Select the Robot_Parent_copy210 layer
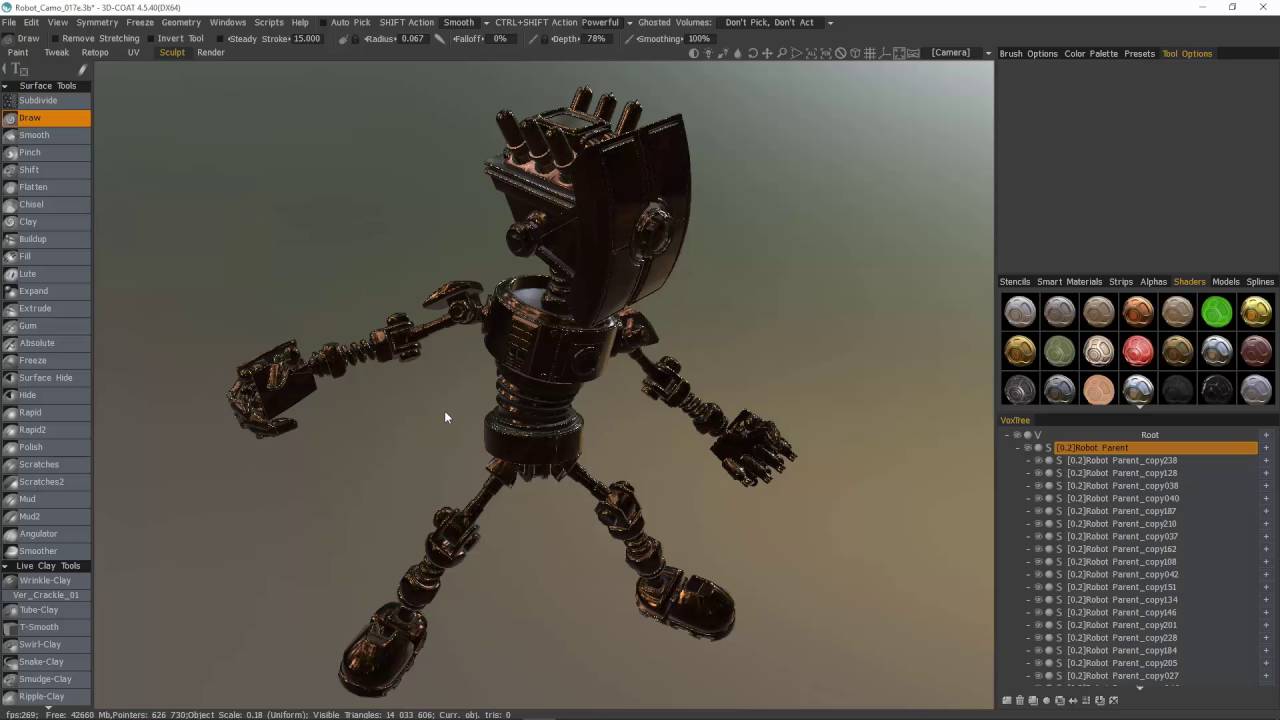The width and height of the screenshot is (1280, 720). pyautogui.click(x=1122, y=524)
